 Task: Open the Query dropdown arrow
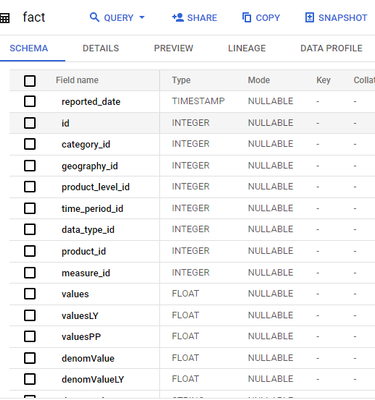coord(142,17)
